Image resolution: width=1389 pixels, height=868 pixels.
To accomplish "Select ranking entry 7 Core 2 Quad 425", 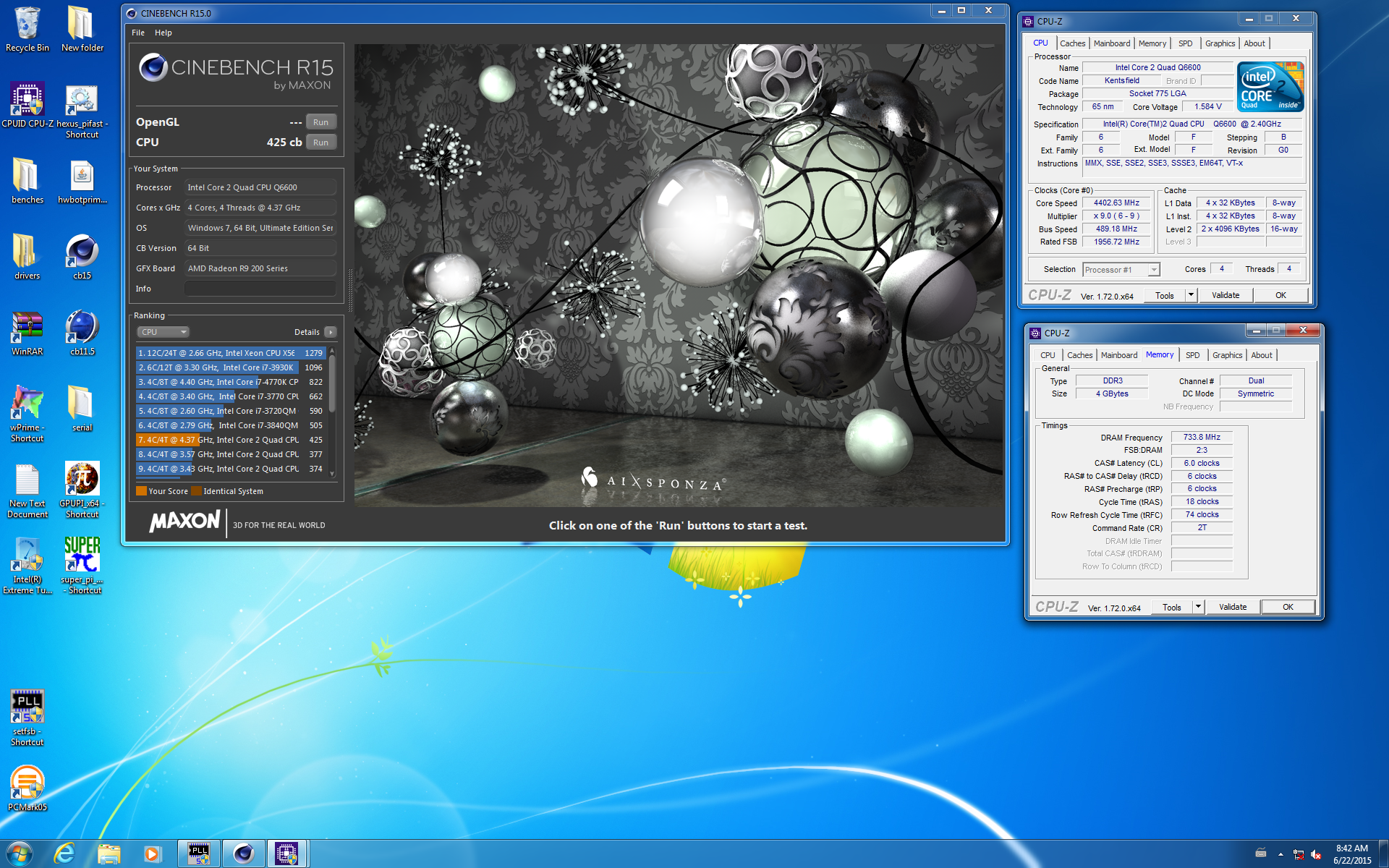I will click(231, 440).
